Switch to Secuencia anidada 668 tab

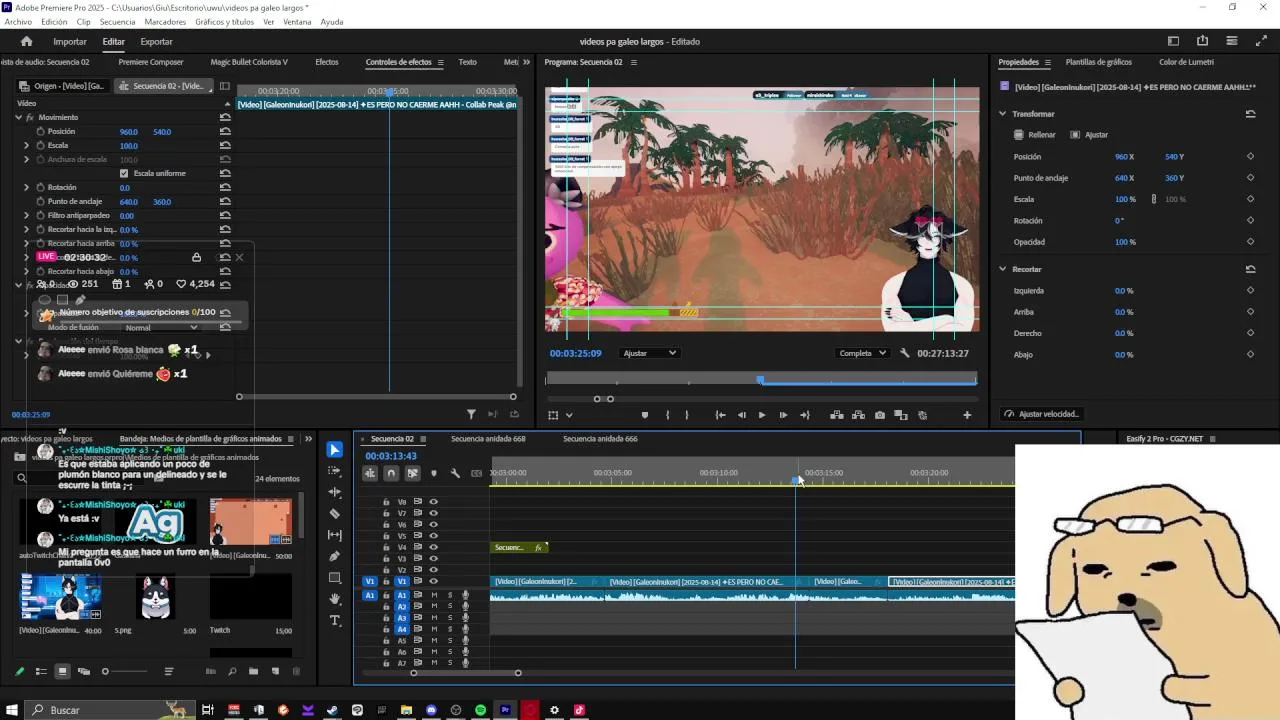coord(488,438)
